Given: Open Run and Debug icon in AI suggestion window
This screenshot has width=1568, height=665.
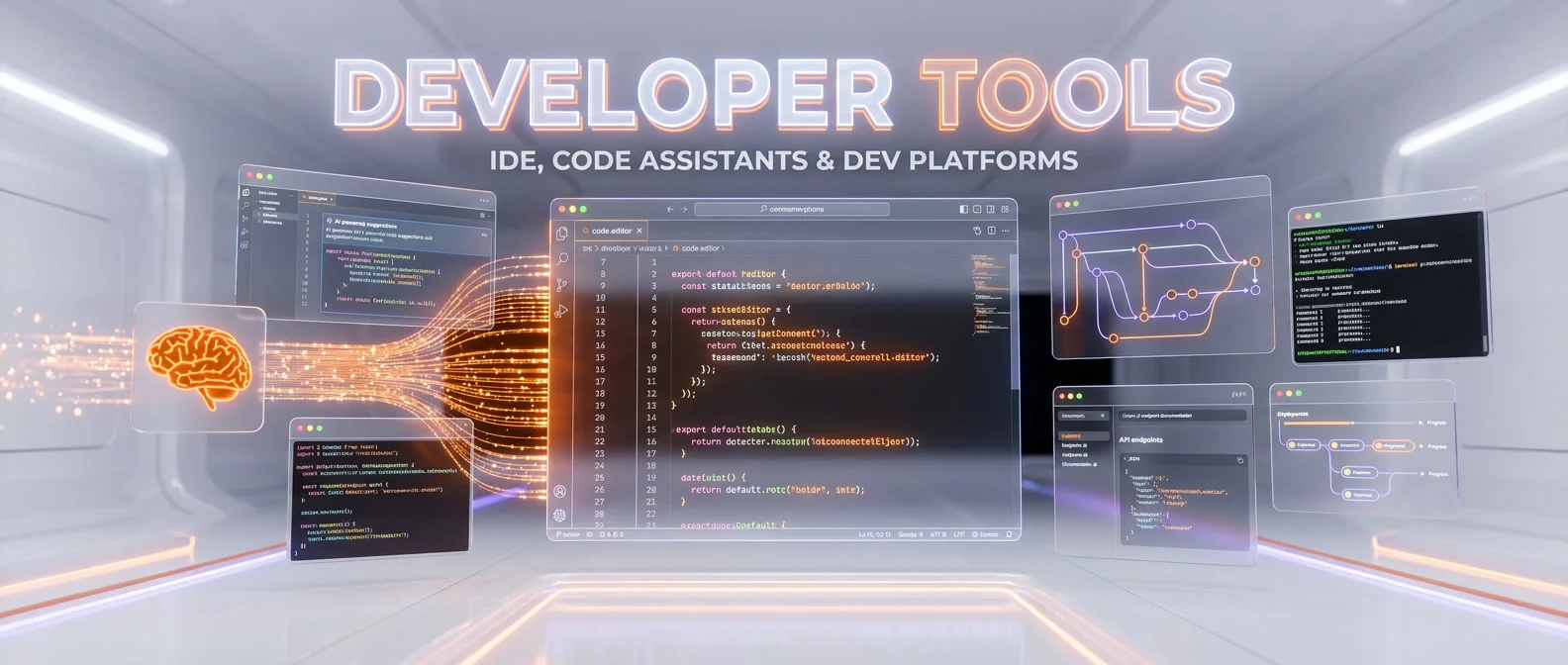Looking at the screenshot, I should click(245, 232).
